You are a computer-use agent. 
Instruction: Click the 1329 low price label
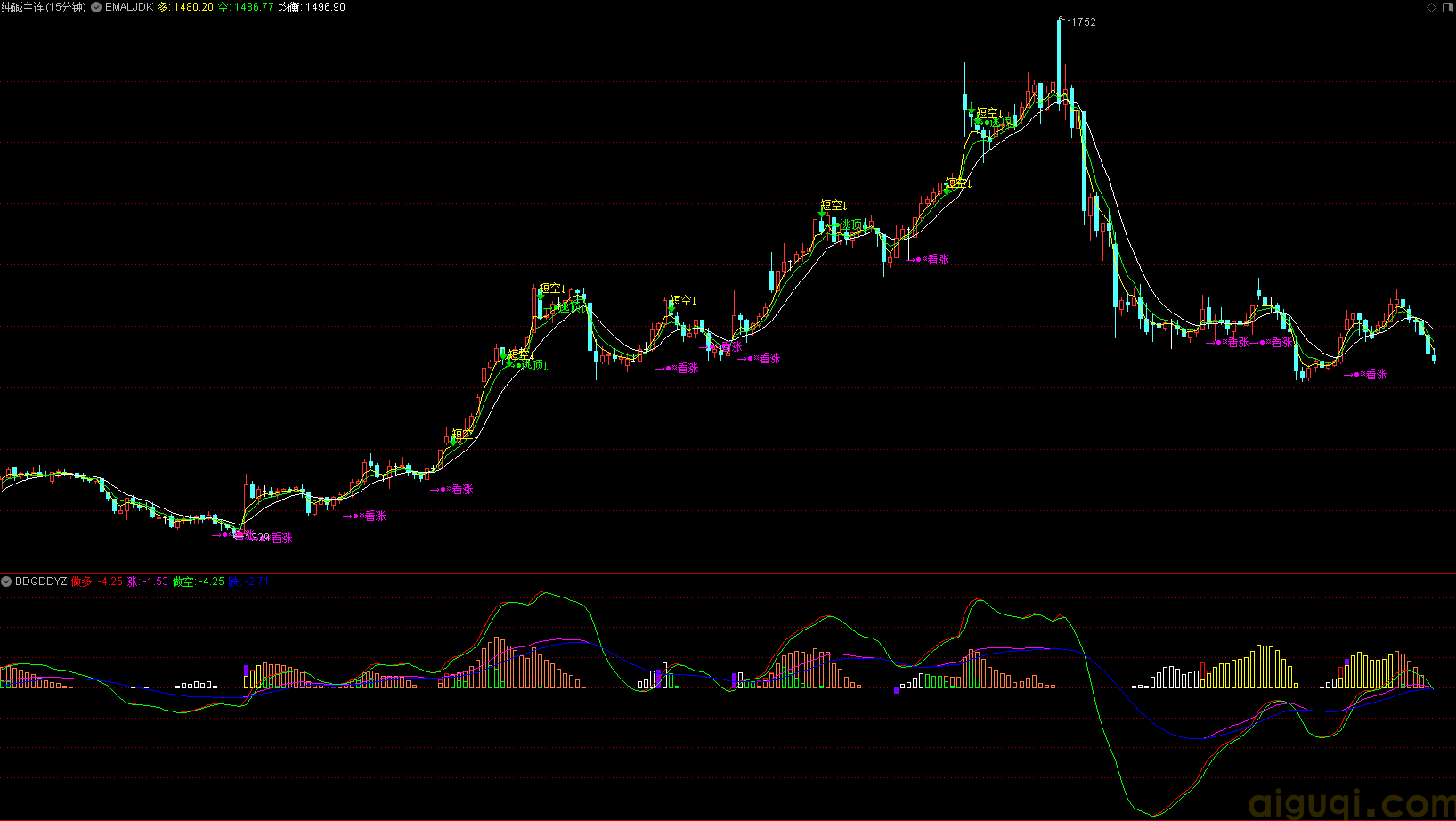click(x=258, y=538)
